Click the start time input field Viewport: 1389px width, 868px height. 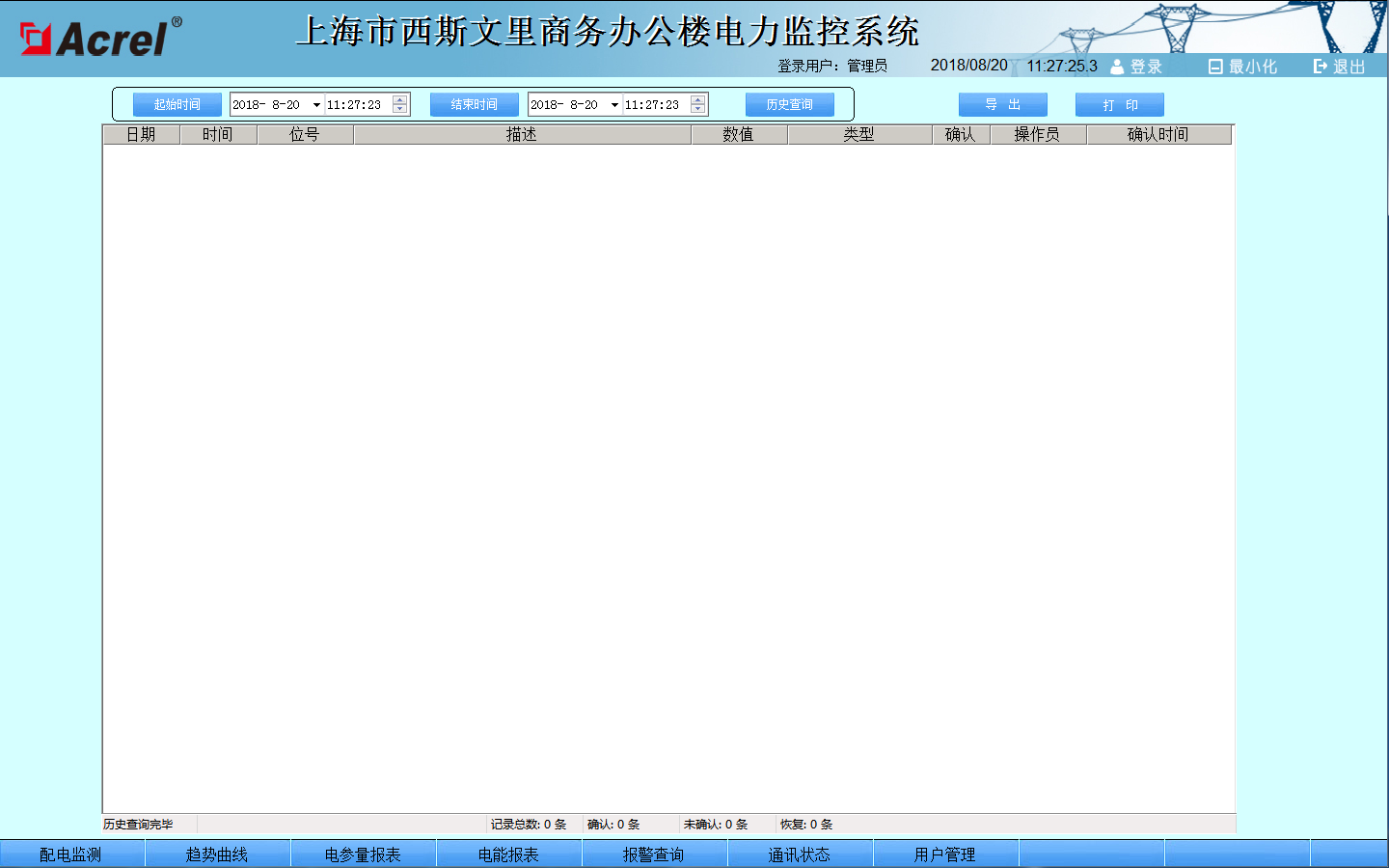point(357,105)
